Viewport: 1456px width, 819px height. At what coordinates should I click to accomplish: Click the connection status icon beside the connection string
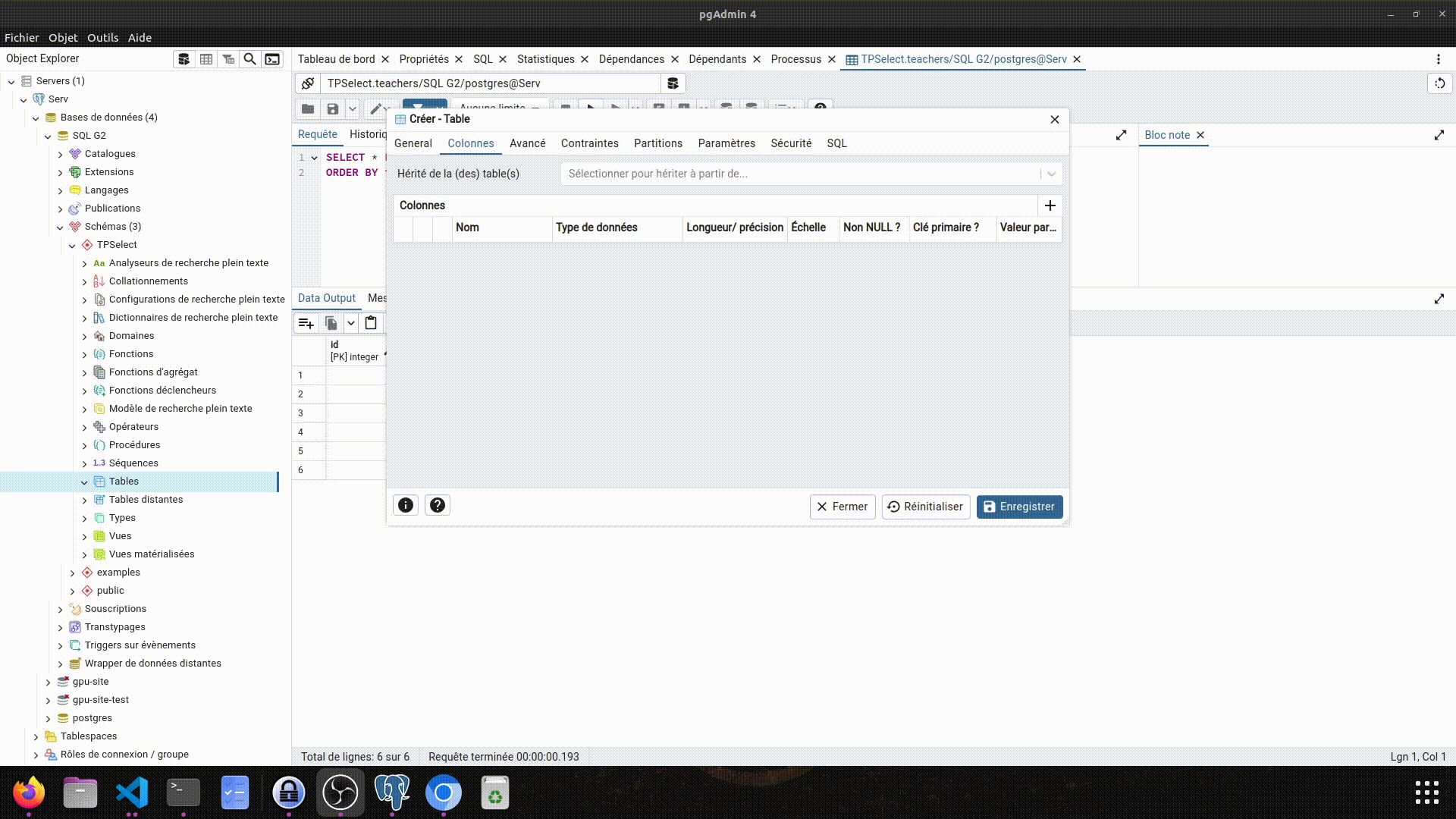(308, 83)
